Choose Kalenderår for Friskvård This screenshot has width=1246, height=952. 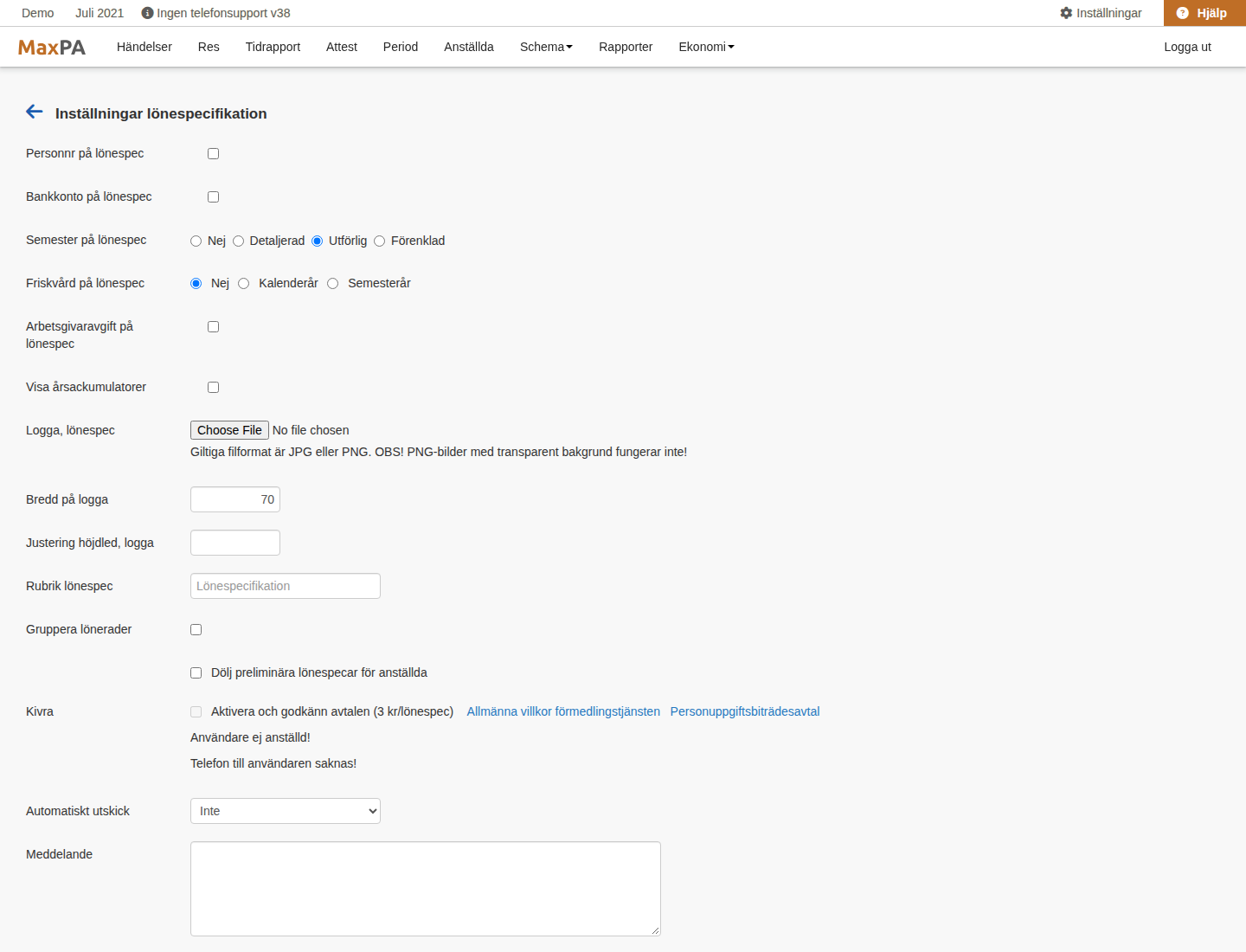coord(243,283)
